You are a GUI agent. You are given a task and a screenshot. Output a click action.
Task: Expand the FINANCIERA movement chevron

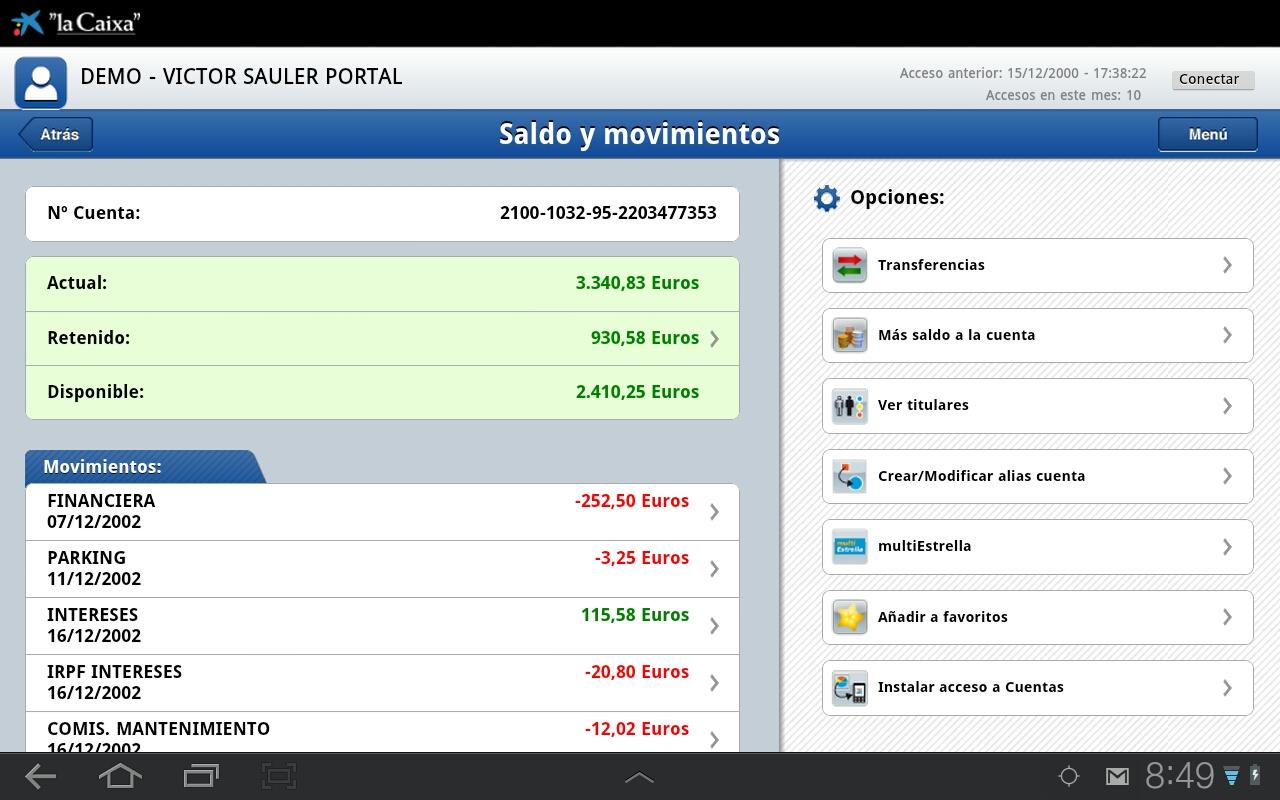714,512
